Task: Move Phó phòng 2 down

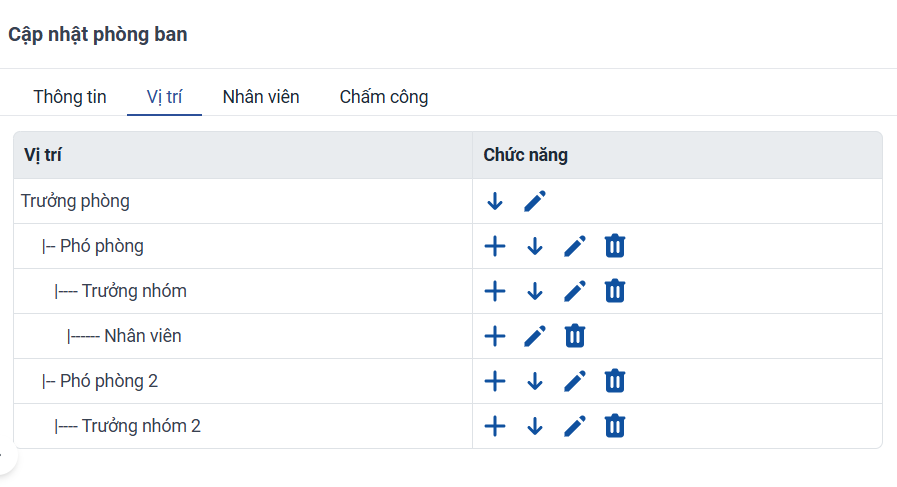Action: tap(535, 381)
